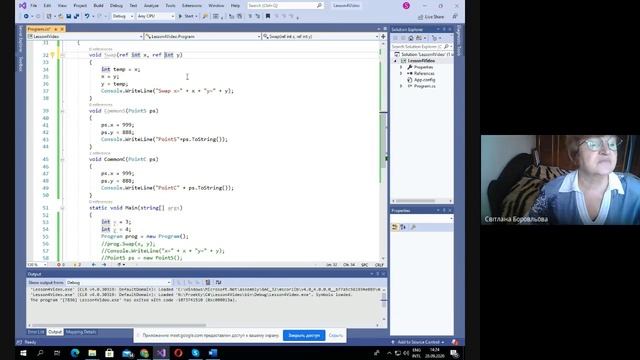
Task: Open the File menu
Action: 33,6
